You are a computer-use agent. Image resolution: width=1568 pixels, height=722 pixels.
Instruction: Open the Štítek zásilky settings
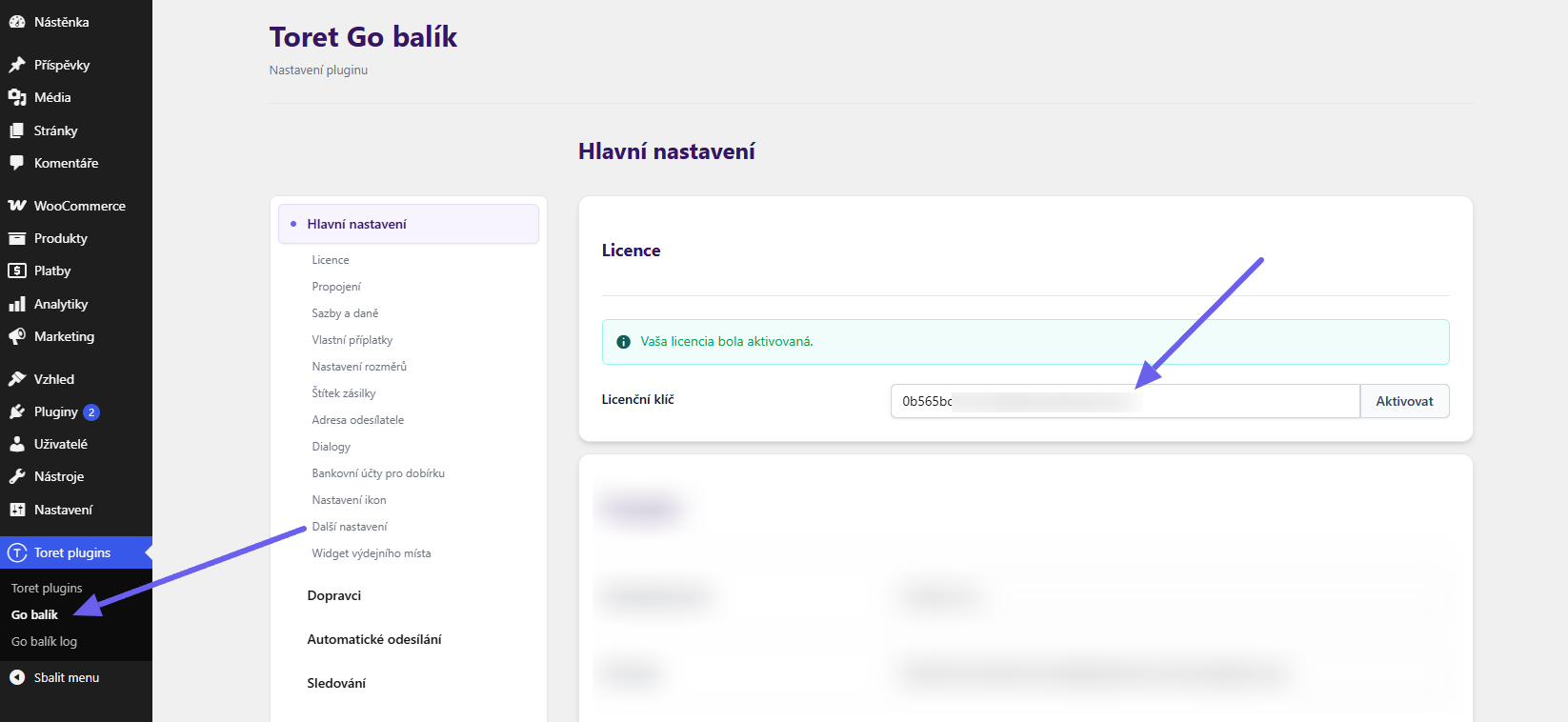344,393
